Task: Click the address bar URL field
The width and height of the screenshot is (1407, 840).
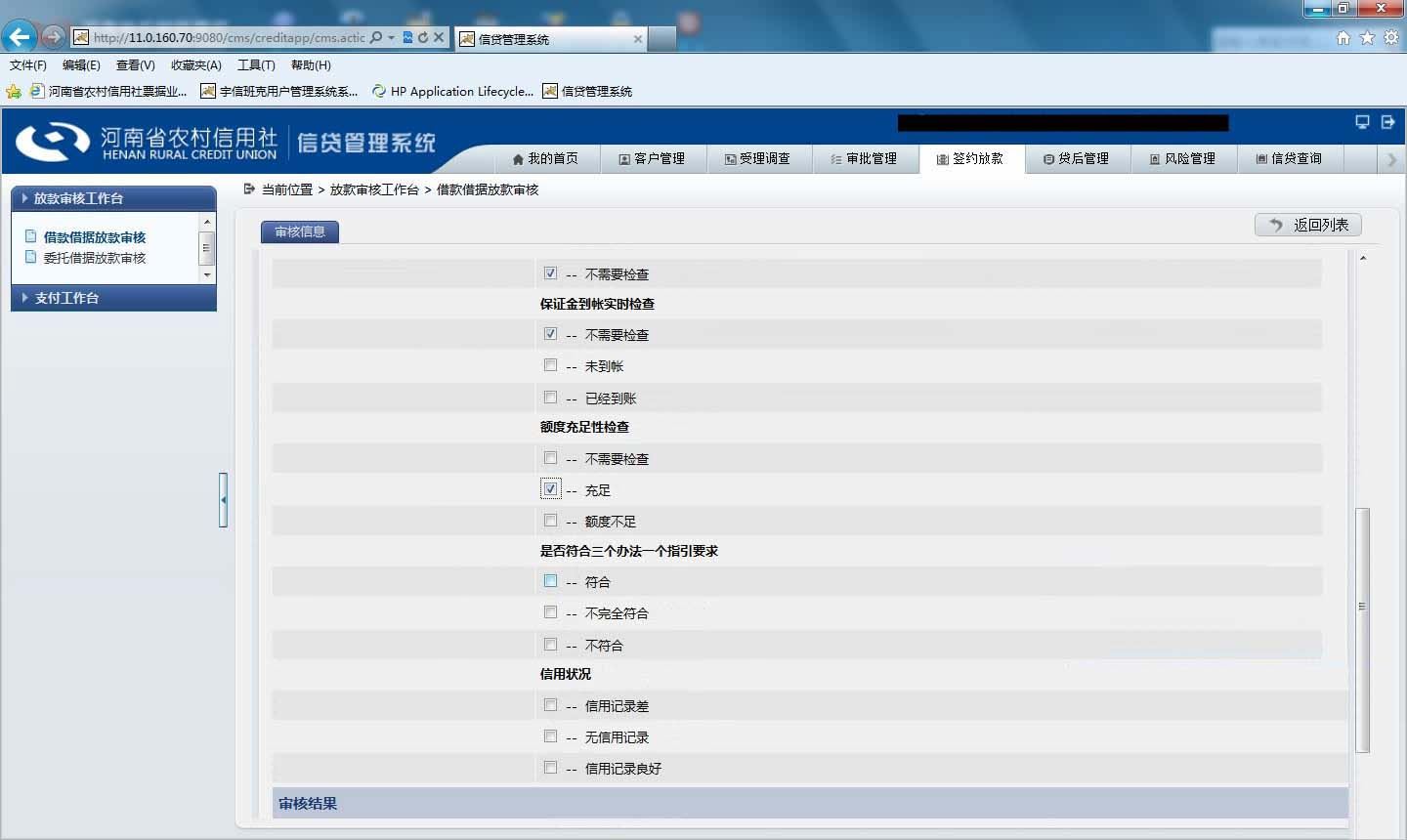Action: 229,37
